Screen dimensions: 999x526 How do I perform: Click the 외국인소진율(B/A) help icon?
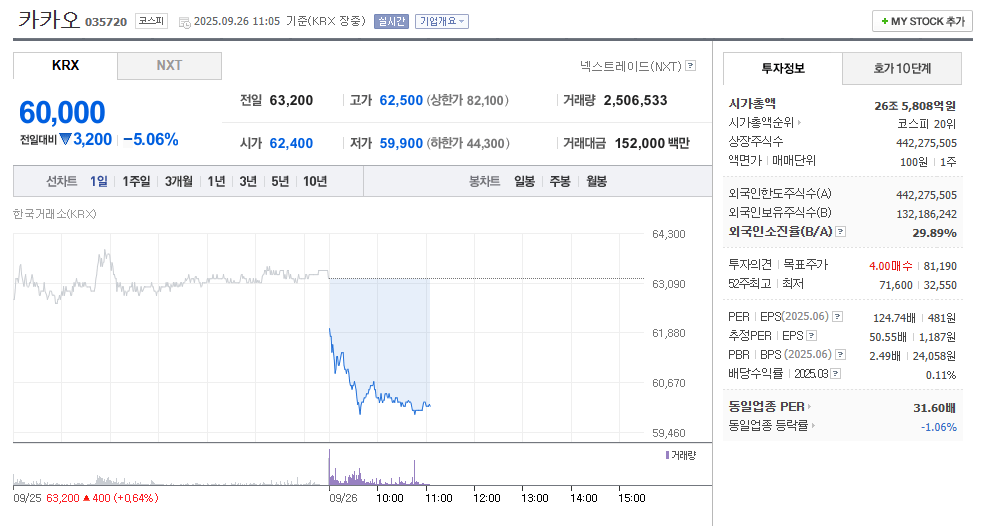coord(840,232)
